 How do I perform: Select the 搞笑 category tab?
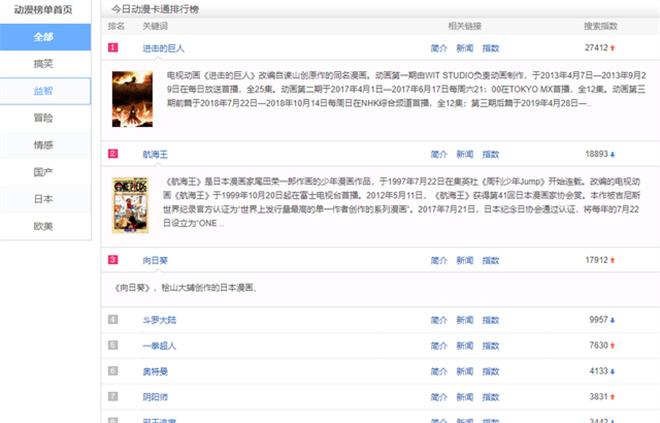(45, 64)
